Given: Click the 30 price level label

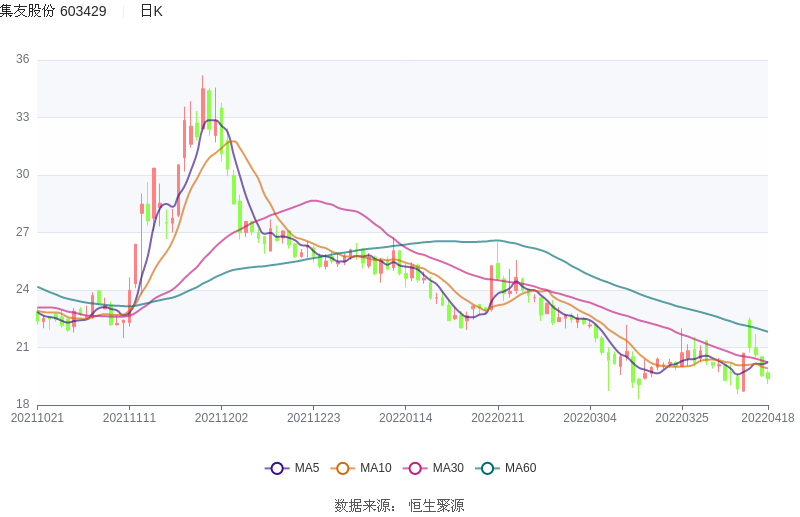Looking at the screenshot, I should (22, 175).
